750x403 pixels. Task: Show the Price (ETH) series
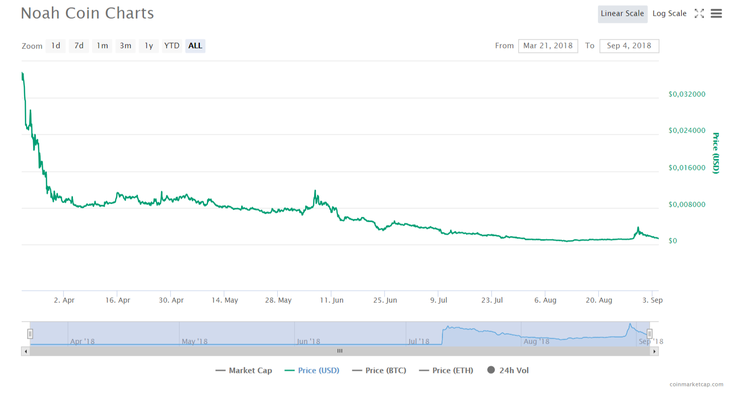pyautogui.click(x=446, y=371)
